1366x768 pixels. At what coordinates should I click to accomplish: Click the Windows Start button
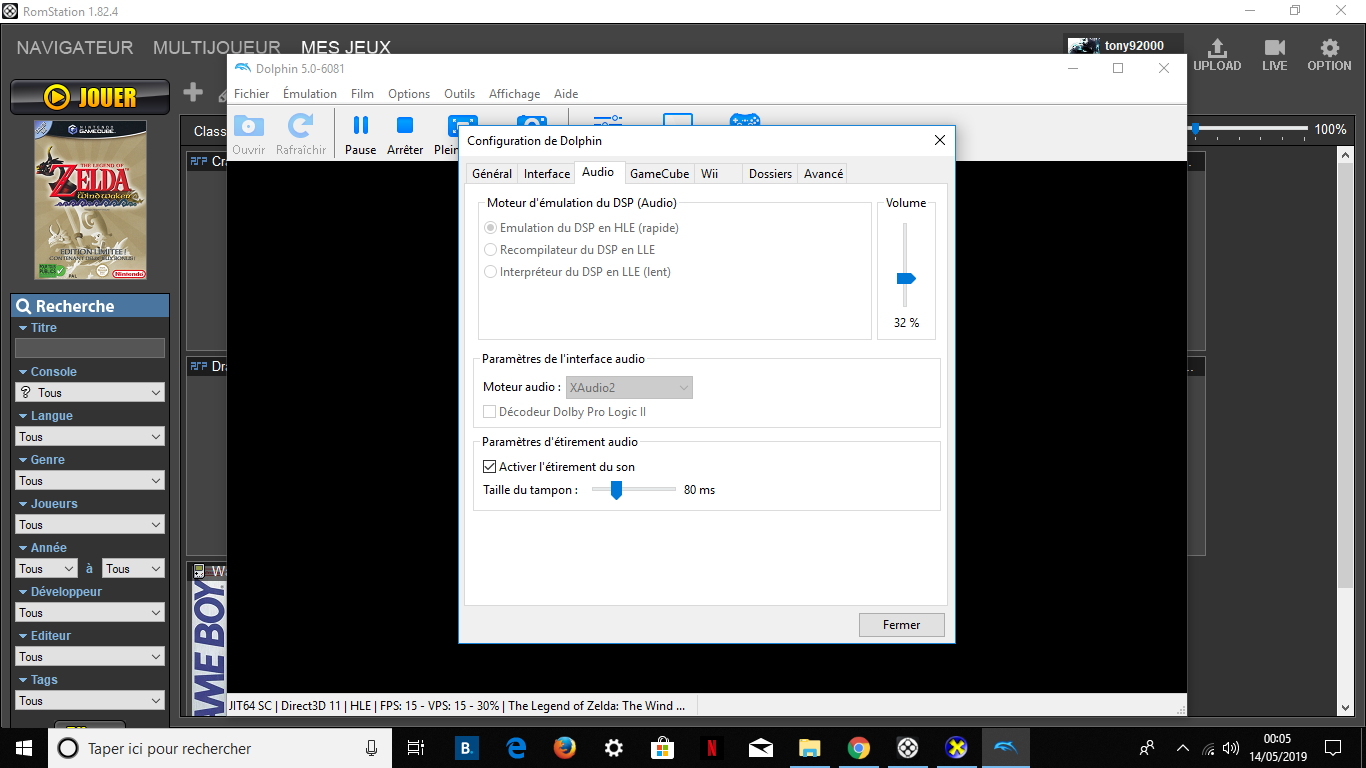point(24,748)
